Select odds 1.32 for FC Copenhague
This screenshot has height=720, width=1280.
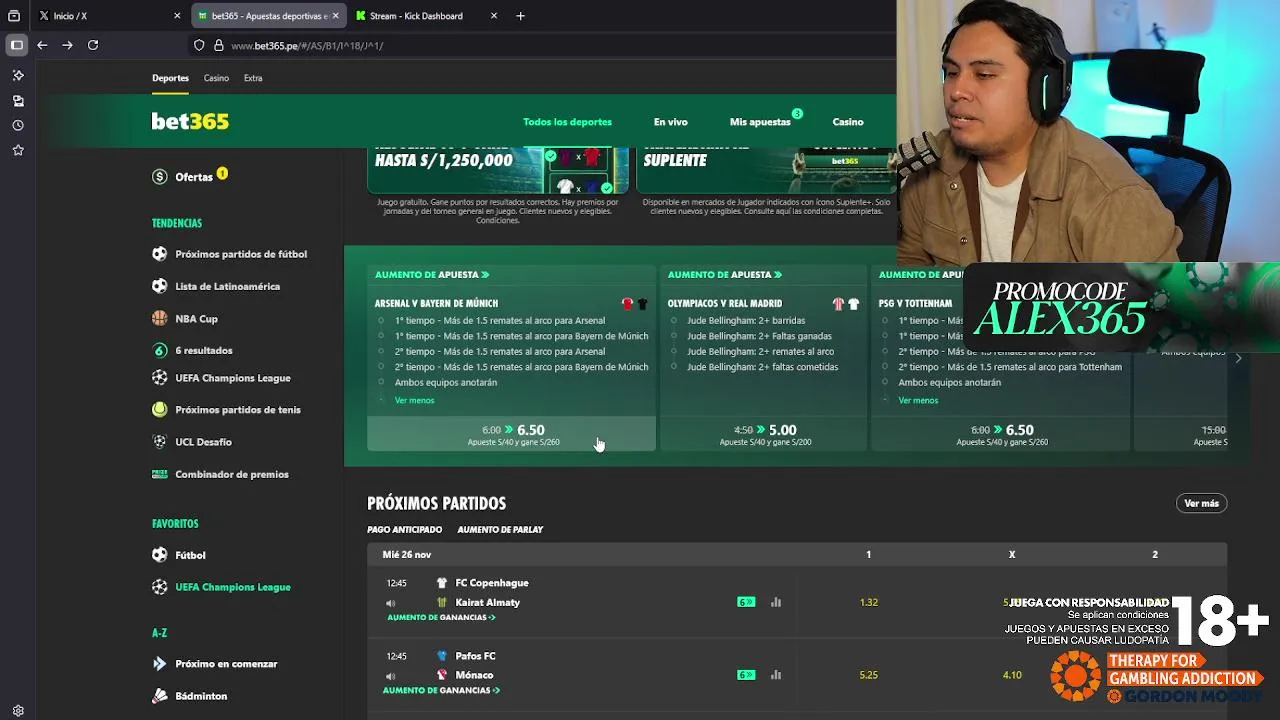(x=868, y=602)
